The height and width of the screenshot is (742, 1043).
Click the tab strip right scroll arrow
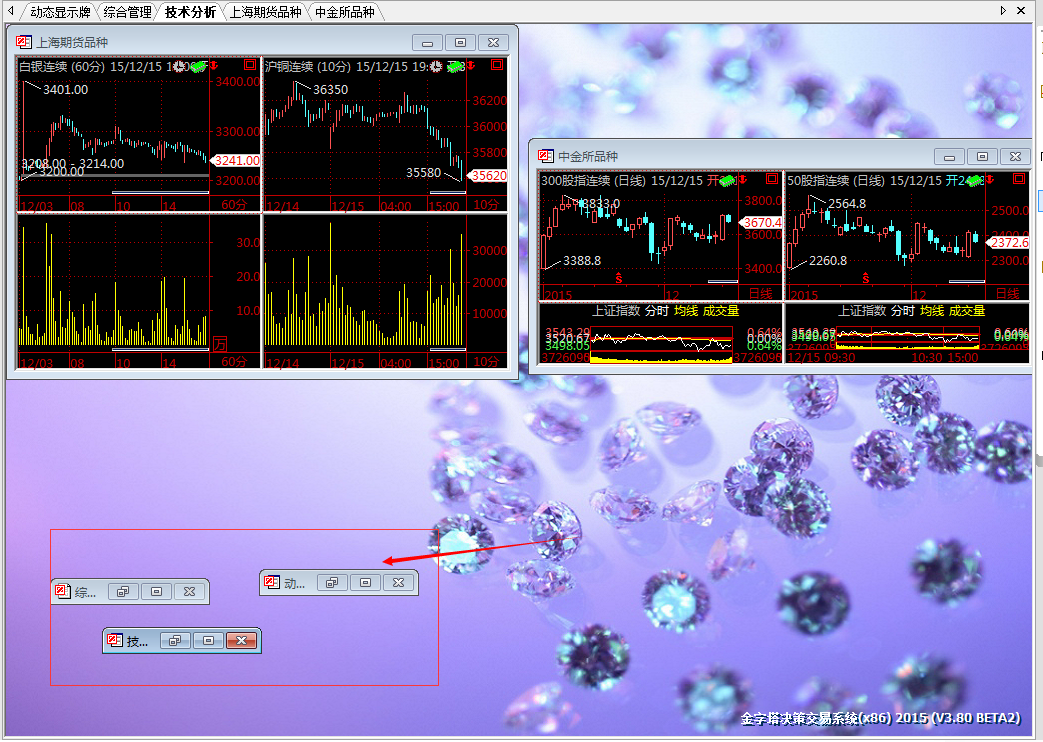[1003, 11]
